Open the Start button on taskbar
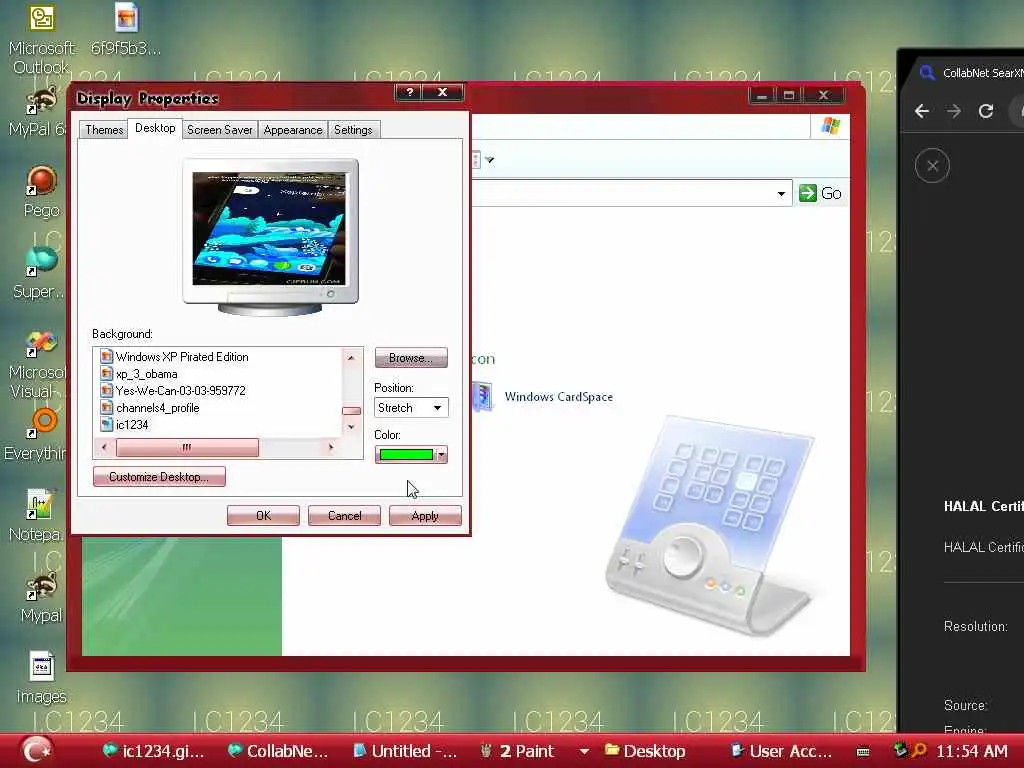1024x768 pixels. (37, 750)
